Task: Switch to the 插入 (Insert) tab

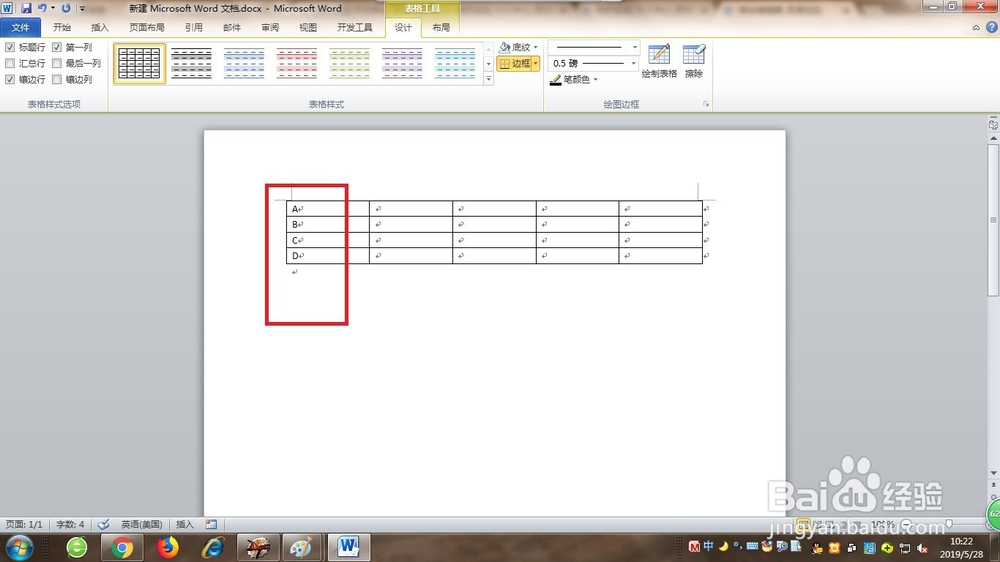Action: [x=100, y=27]
